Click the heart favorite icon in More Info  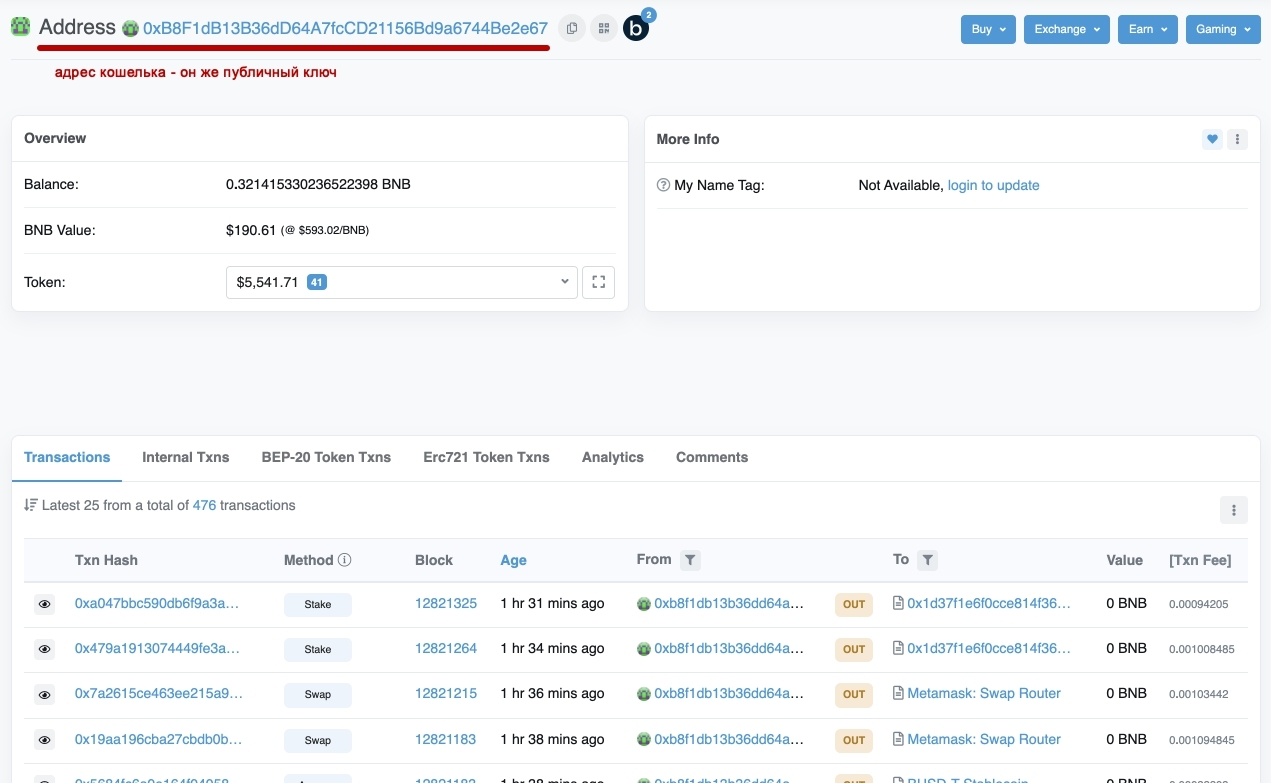(1212, 139)
